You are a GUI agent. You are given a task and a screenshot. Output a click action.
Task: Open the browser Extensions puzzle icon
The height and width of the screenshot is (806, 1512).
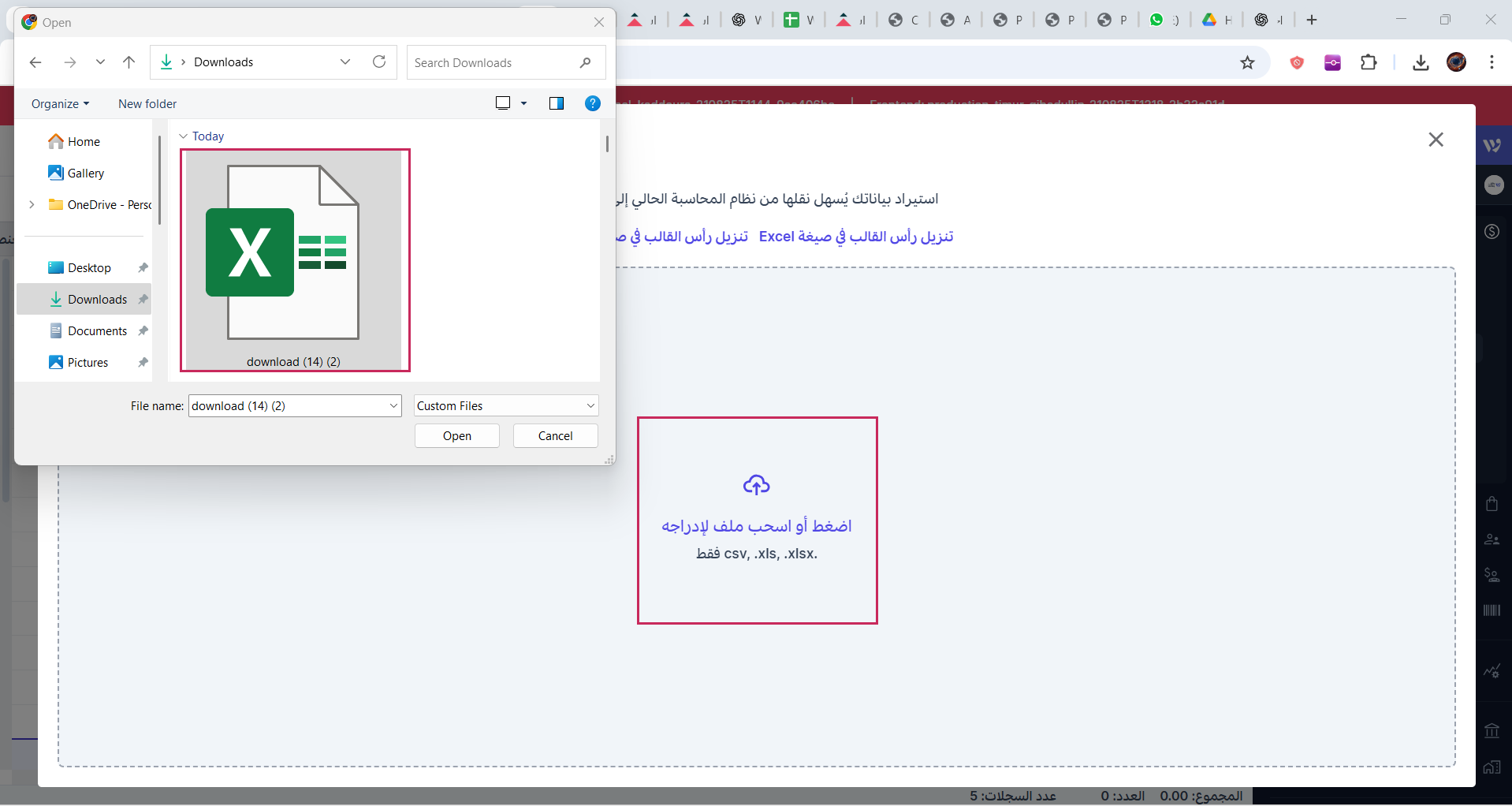coord(1369,63)
